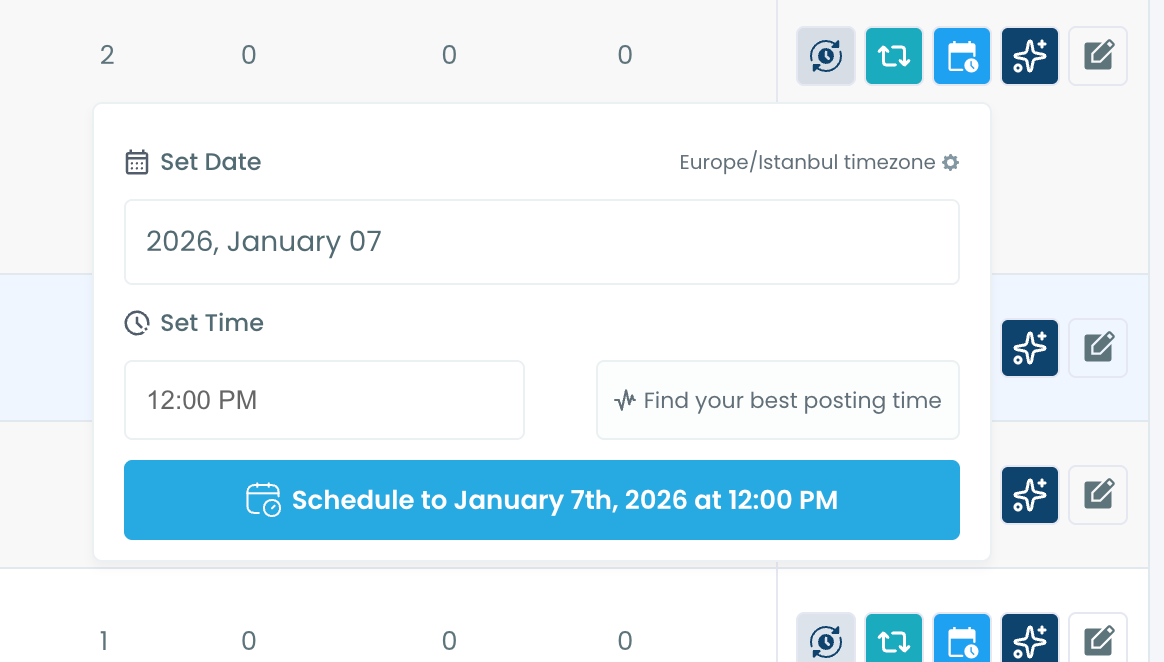This screenshot has height=662, width=1164.
Task: Click the teal retweet icon in the row with count 1
Action: [894, 640]
